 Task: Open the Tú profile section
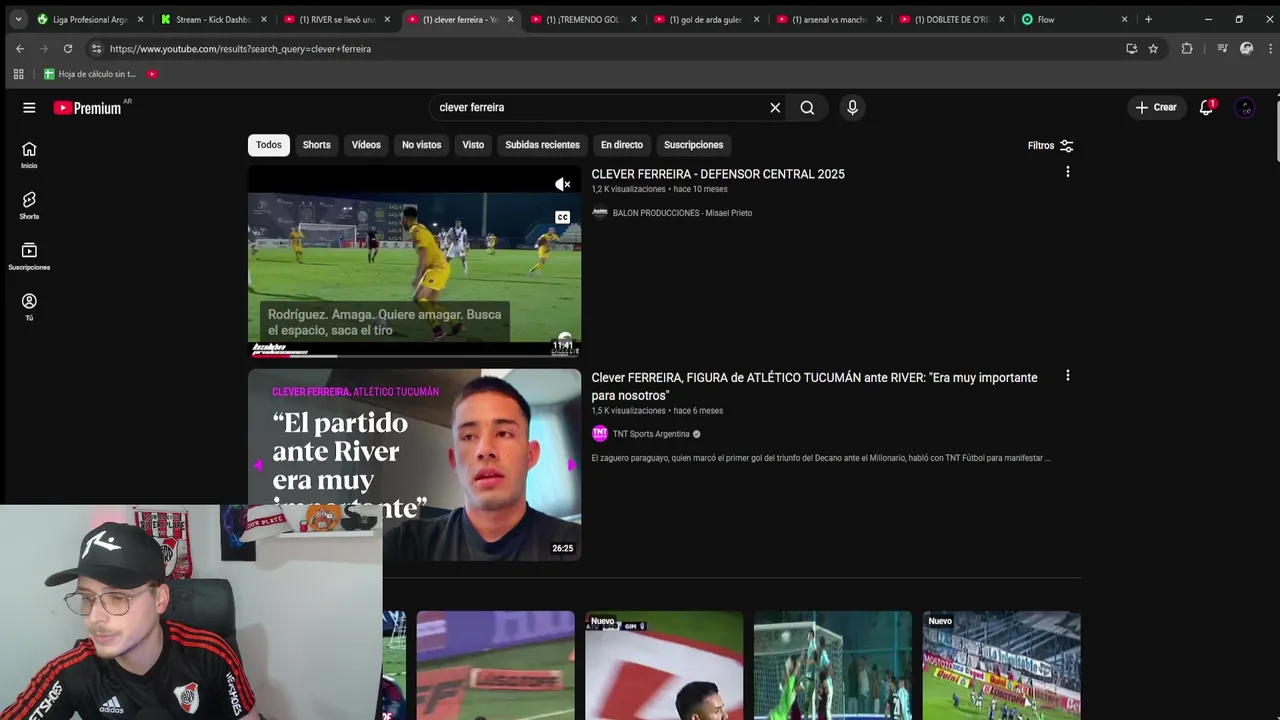tap(29, 307)
